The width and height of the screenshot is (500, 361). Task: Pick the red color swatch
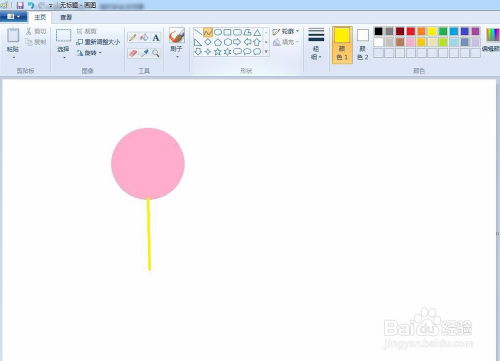[x=411, y=31]
